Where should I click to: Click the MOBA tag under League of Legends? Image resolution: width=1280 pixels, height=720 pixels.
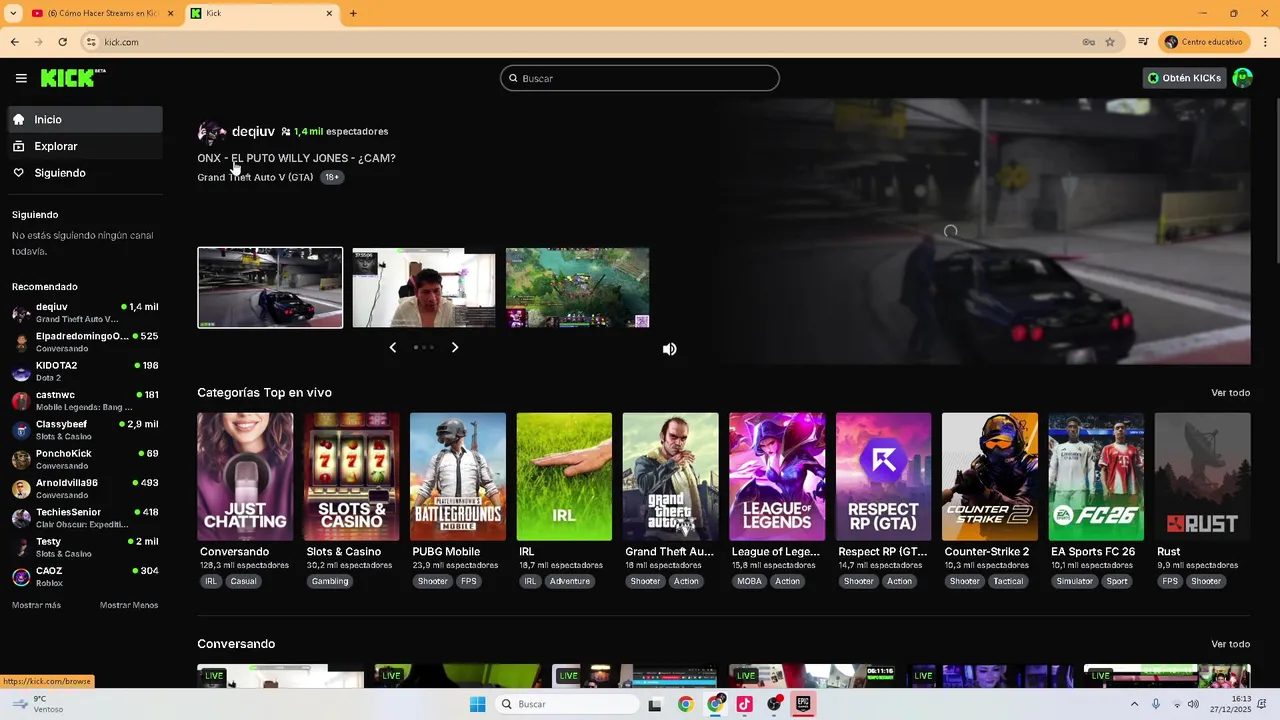pyautogui.click(x=749, y=581)
